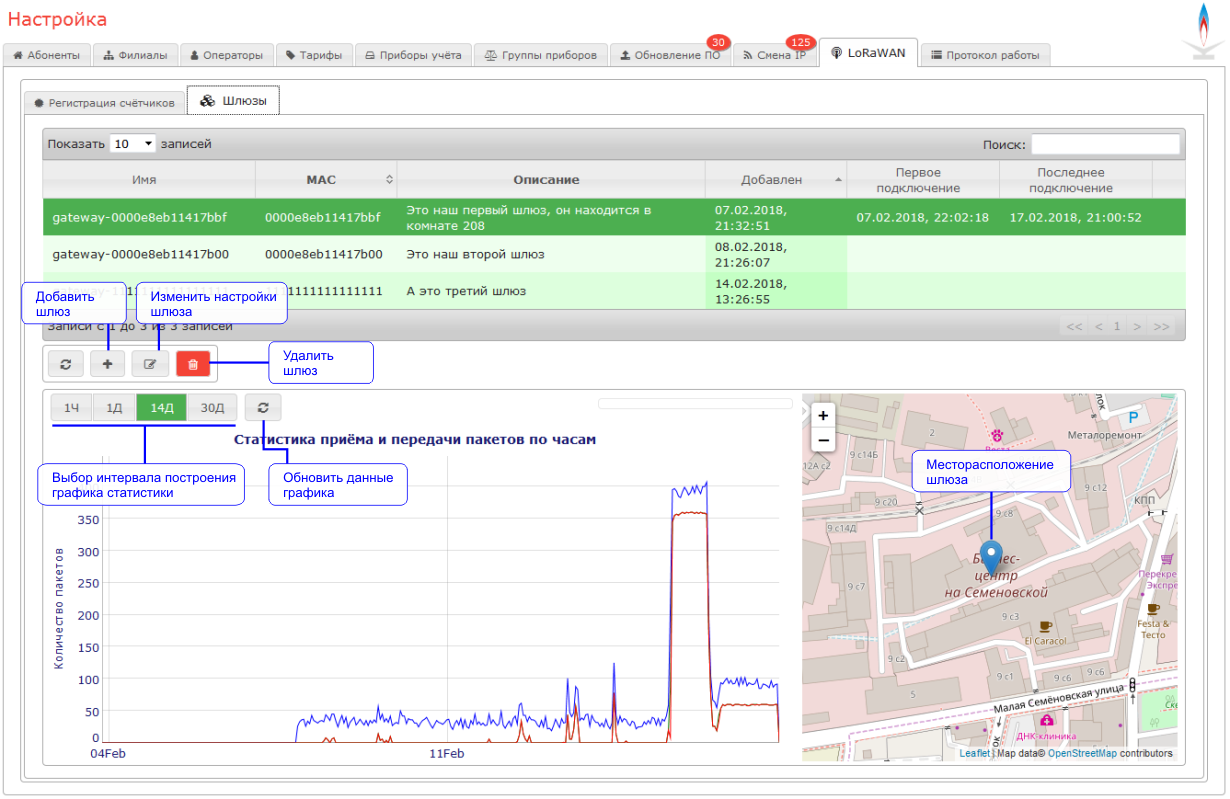The width and height of the screenshot is (1230, 799).
Task: Select the 1Ч chart interval
Action: pyautogui.click(x=72, y=408)
